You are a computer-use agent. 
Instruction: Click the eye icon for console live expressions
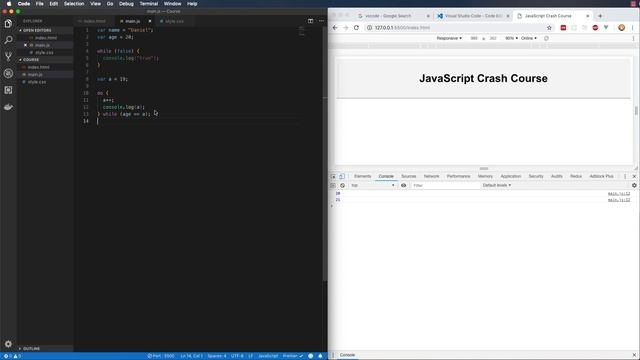[403, 185]
